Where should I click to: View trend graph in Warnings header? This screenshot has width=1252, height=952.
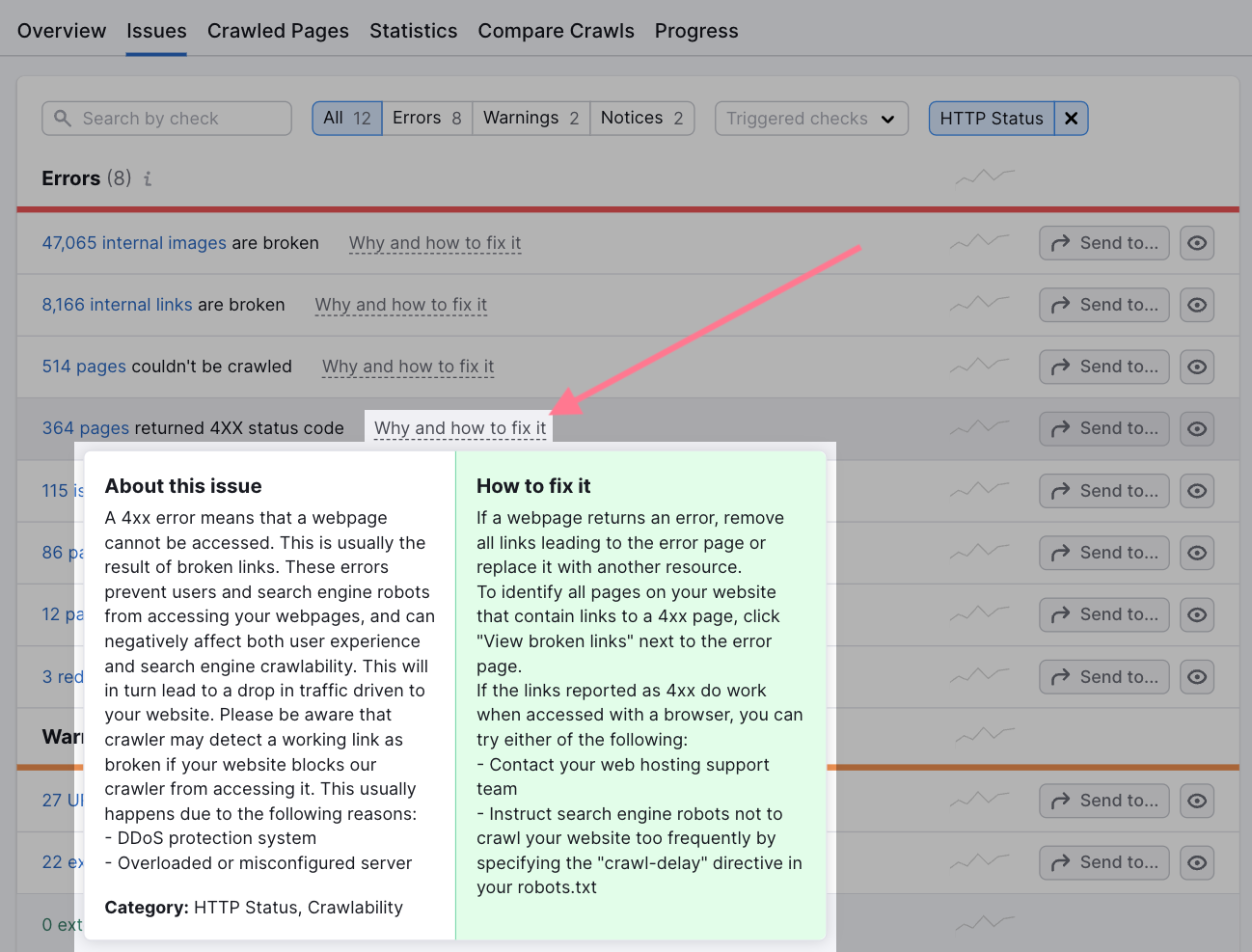point(985,735)
